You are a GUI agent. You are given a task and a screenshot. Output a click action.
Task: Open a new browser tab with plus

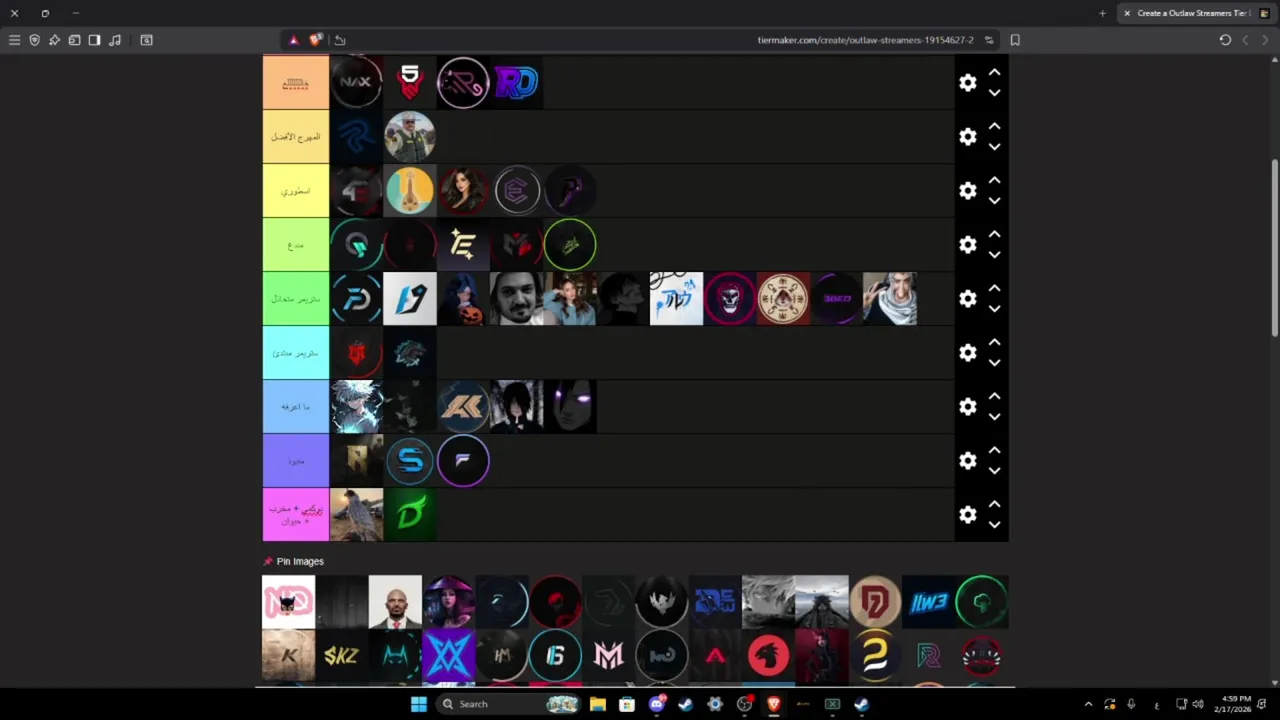(x=1102, y=13)
